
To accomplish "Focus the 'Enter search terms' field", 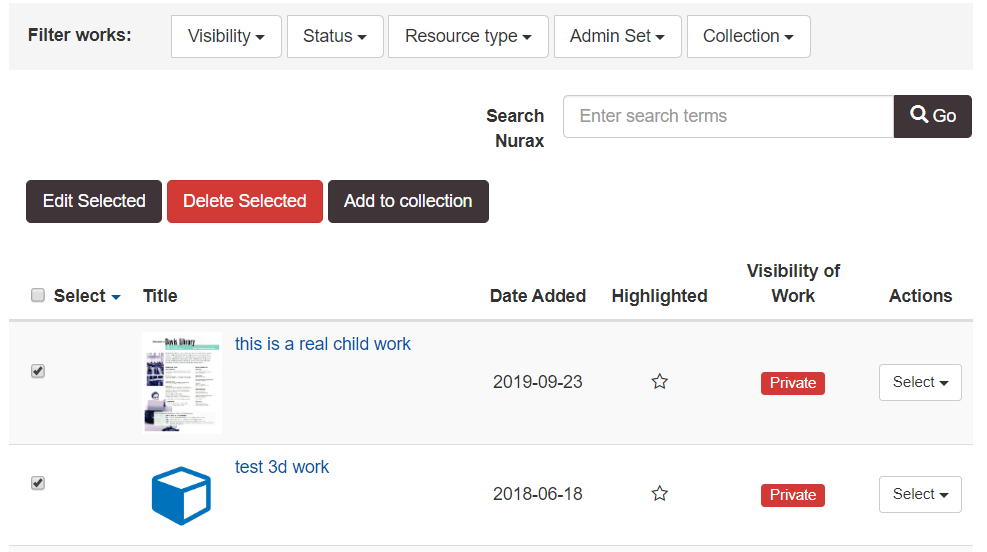I will tap(728, 116).
